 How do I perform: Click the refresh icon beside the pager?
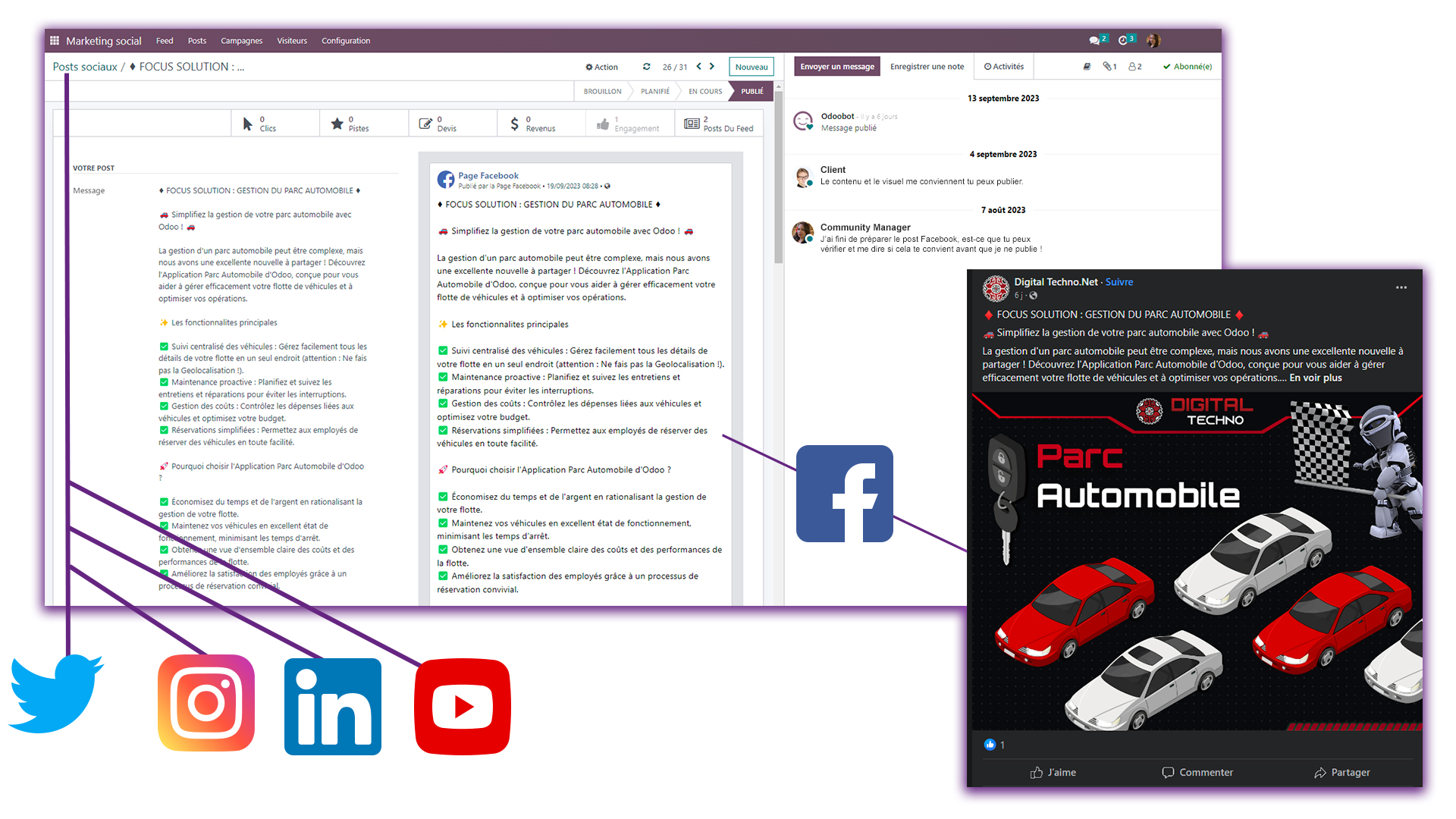pyautogui.click(x=646, y=67)
